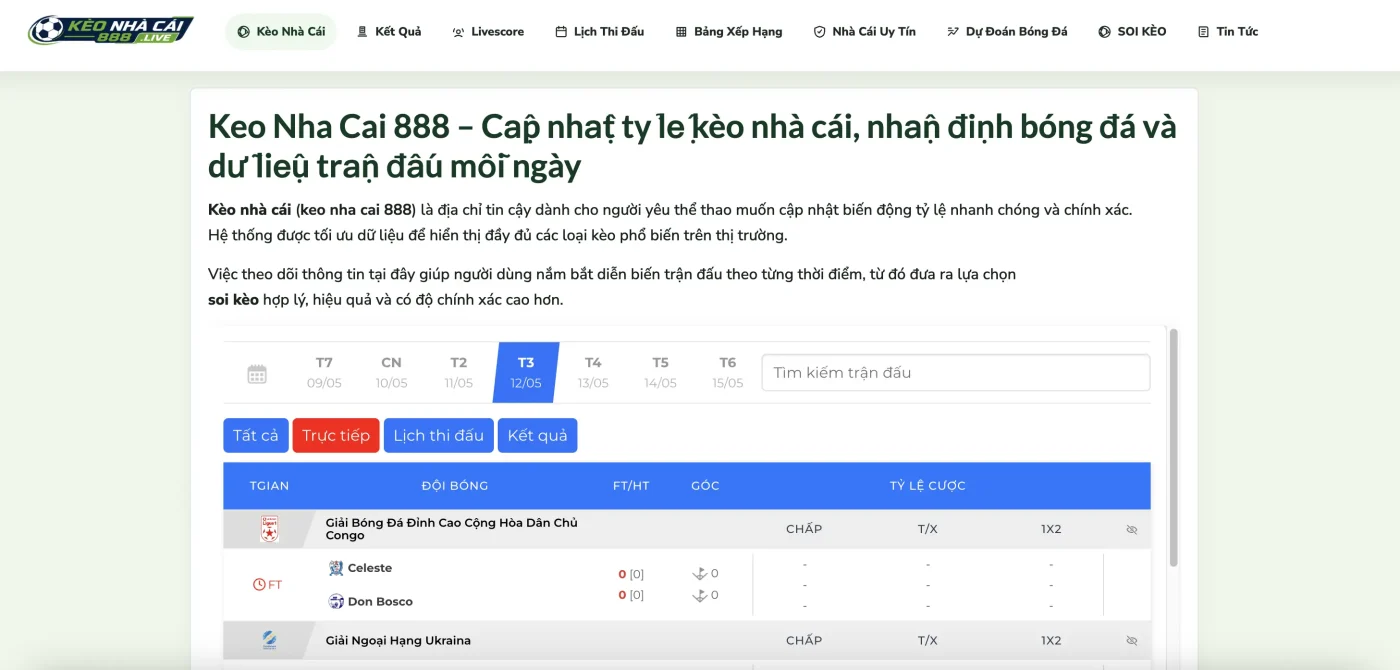Click 1X2 label in the Ukraina league row
This screenshot has width=1400, height=670.
coord(1051,640)
